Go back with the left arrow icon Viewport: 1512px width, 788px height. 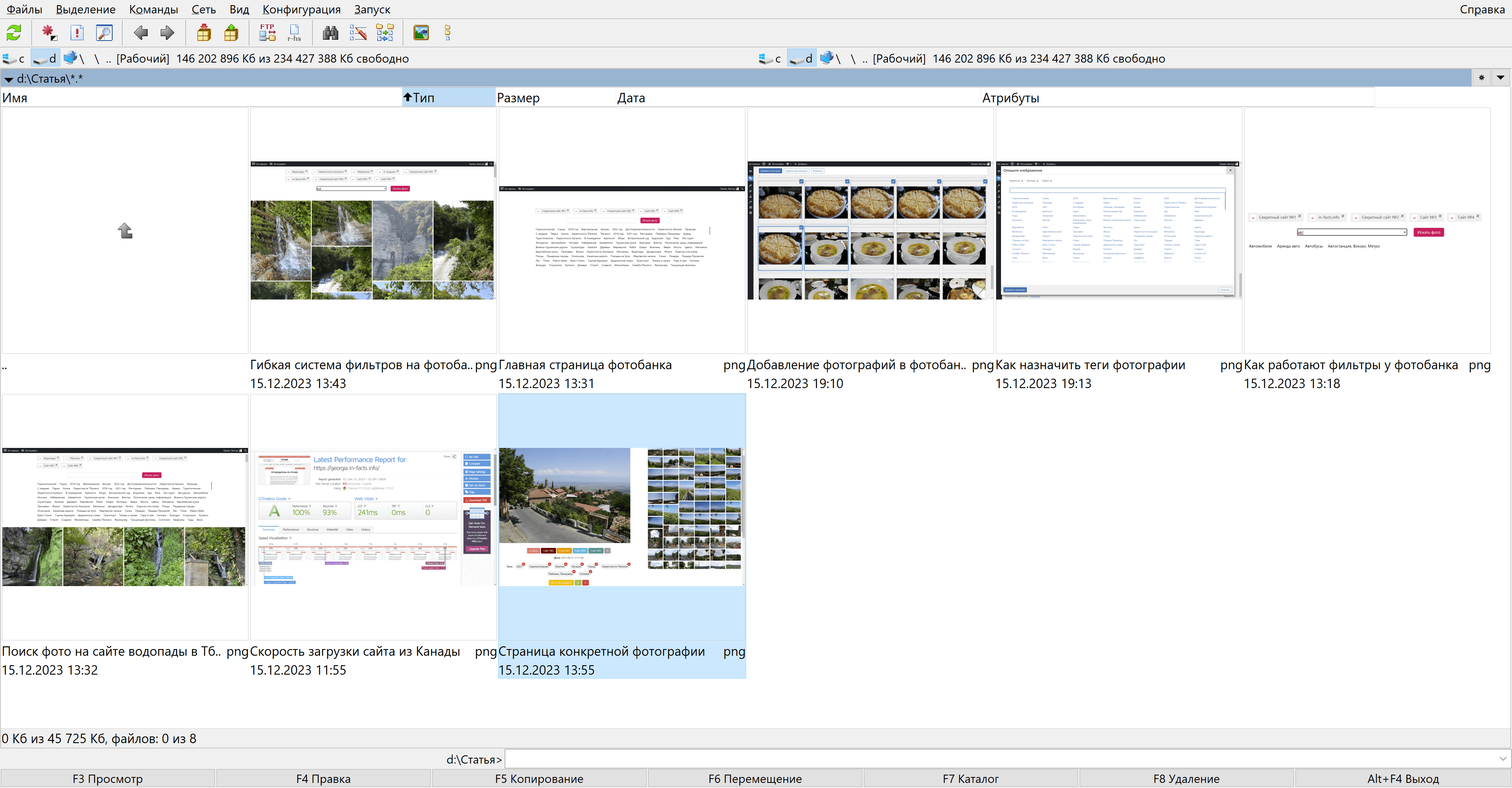140,33
